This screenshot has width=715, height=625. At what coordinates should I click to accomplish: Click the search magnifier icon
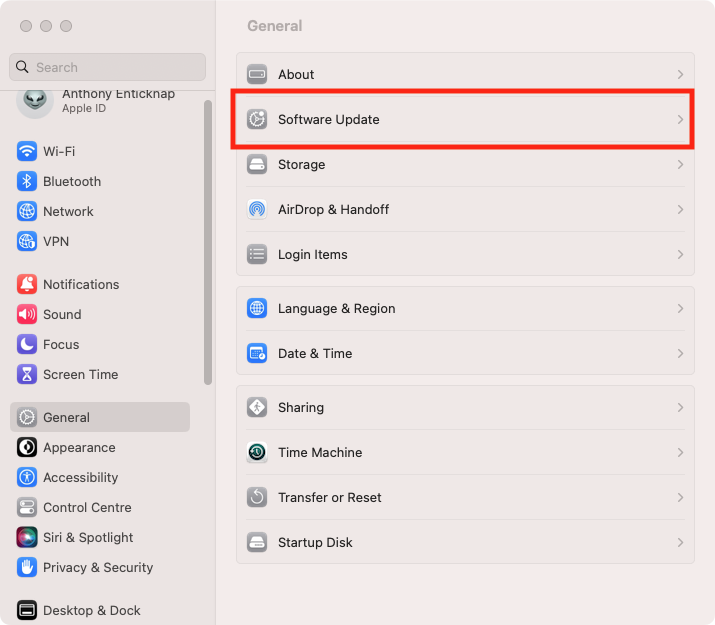(x=22, y=67)
